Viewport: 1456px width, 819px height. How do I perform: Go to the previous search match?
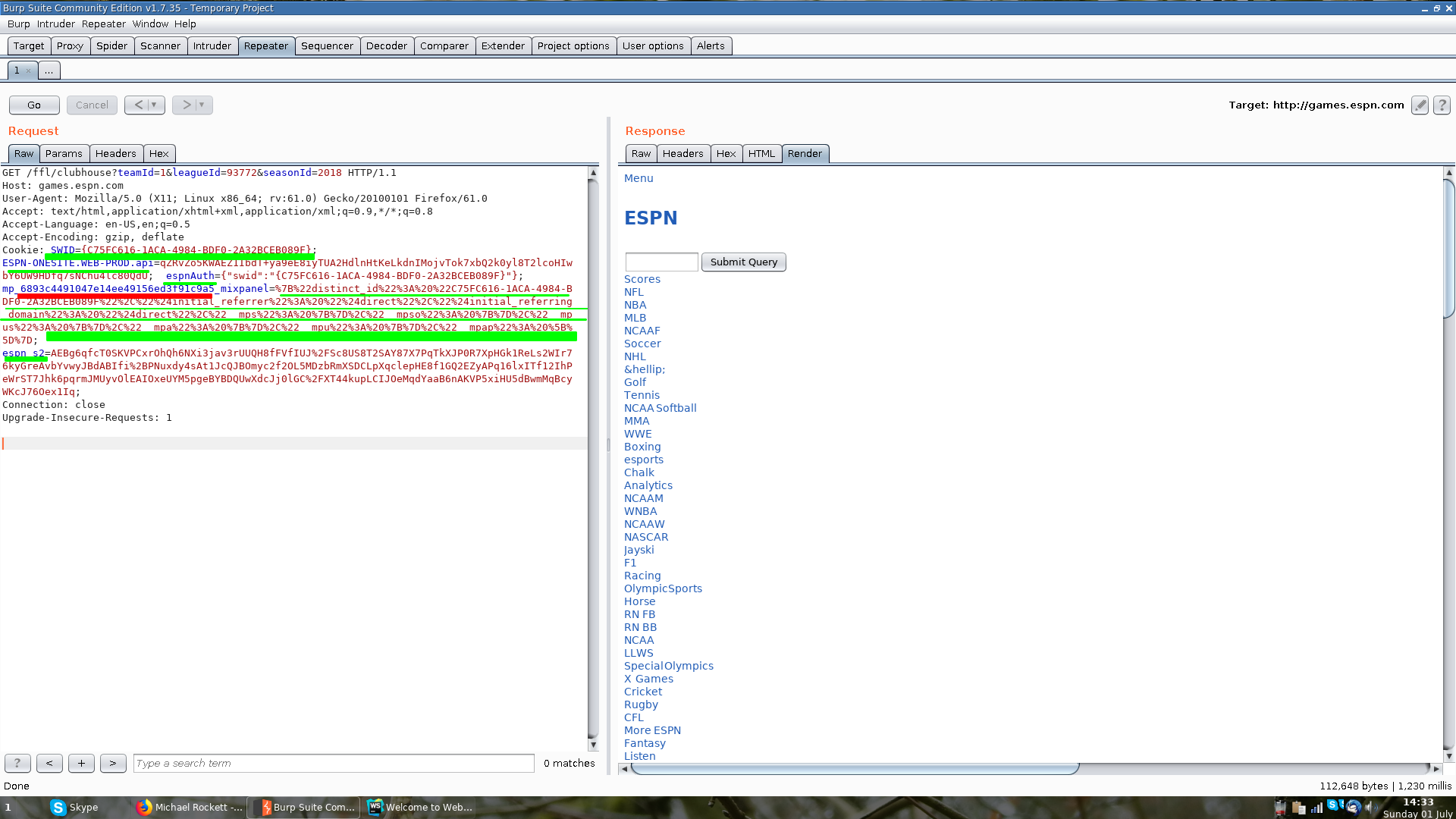point(49,763)
